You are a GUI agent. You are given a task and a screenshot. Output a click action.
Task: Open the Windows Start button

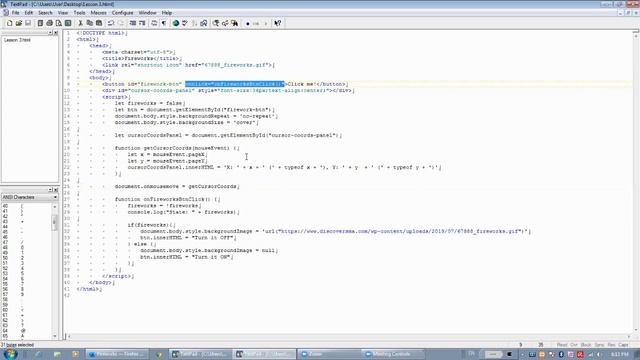pyautogui.click(x=10, y=354)
